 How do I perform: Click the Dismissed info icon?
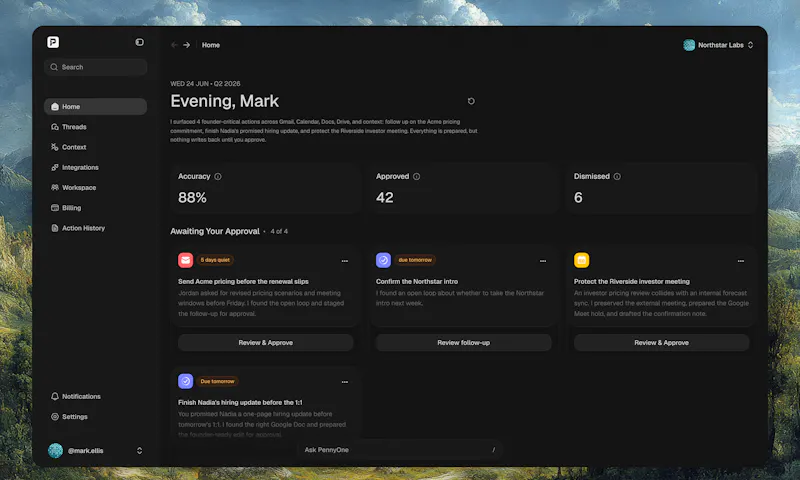617,176
